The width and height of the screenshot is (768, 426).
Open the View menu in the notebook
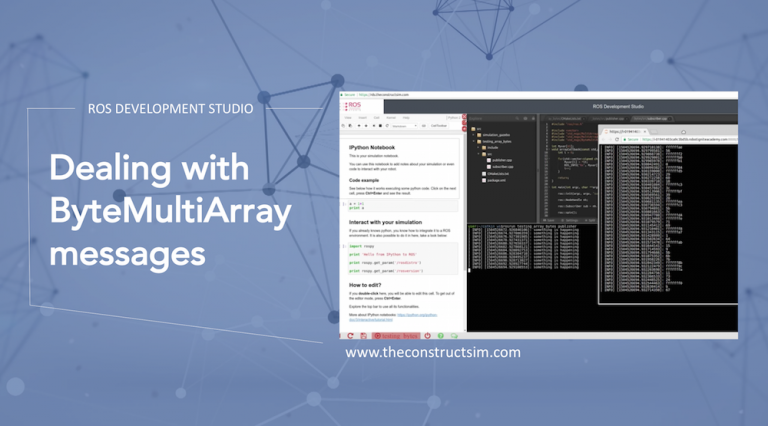[348, 118]
